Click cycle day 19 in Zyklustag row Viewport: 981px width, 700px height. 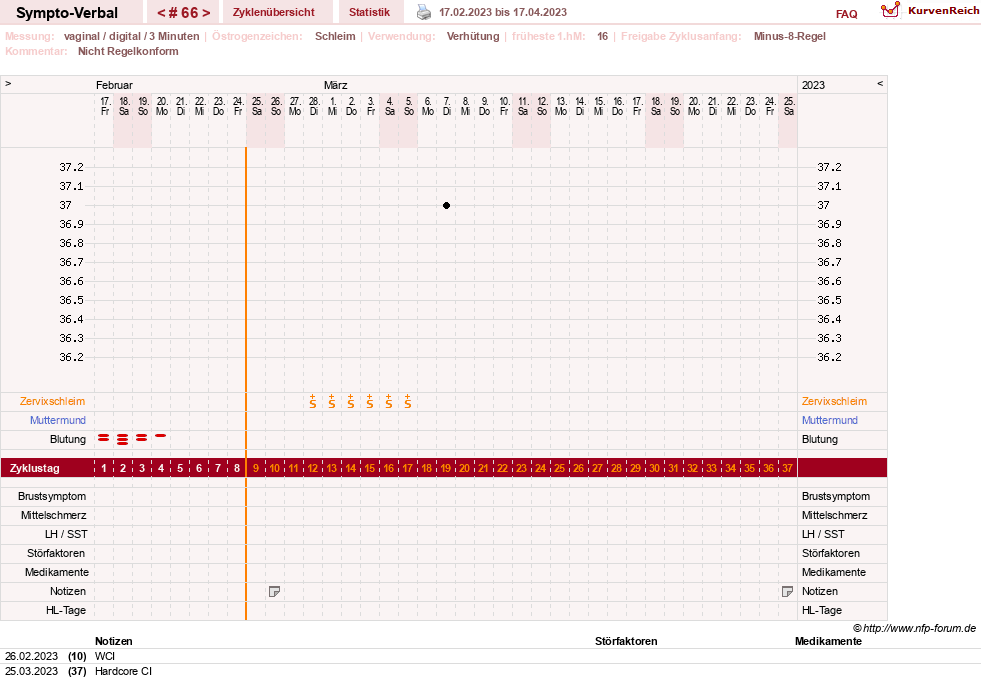pos(445,468)
